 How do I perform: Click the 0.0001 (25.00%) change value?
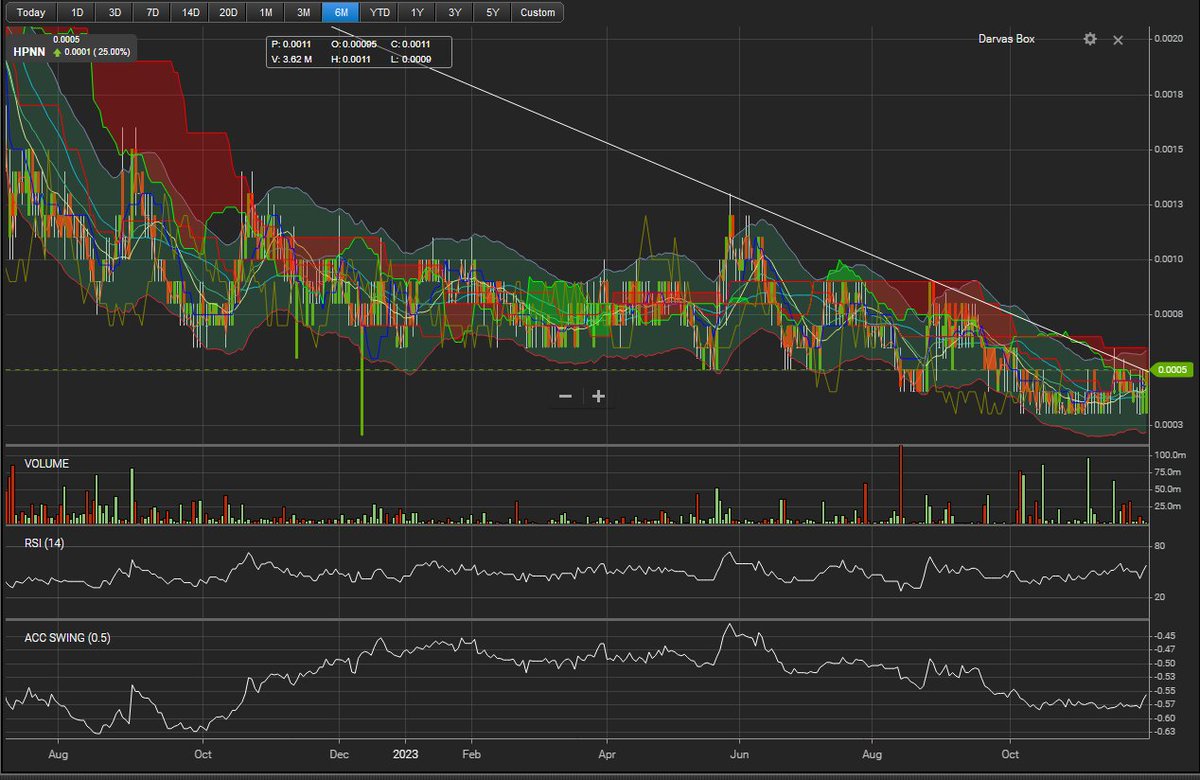(96, 52)
